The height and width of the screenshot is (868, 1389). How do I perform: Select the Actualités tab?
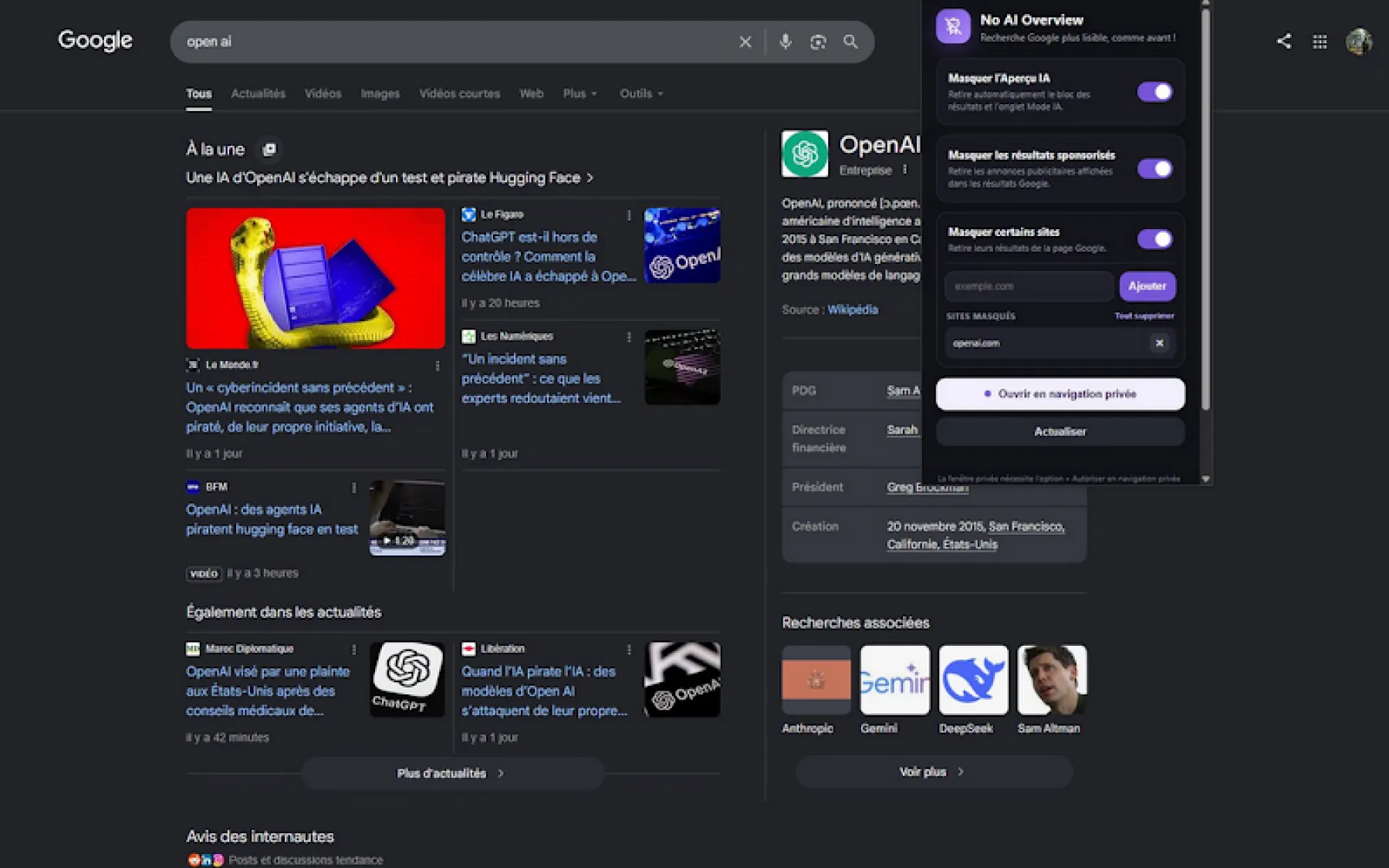[258, 93]
